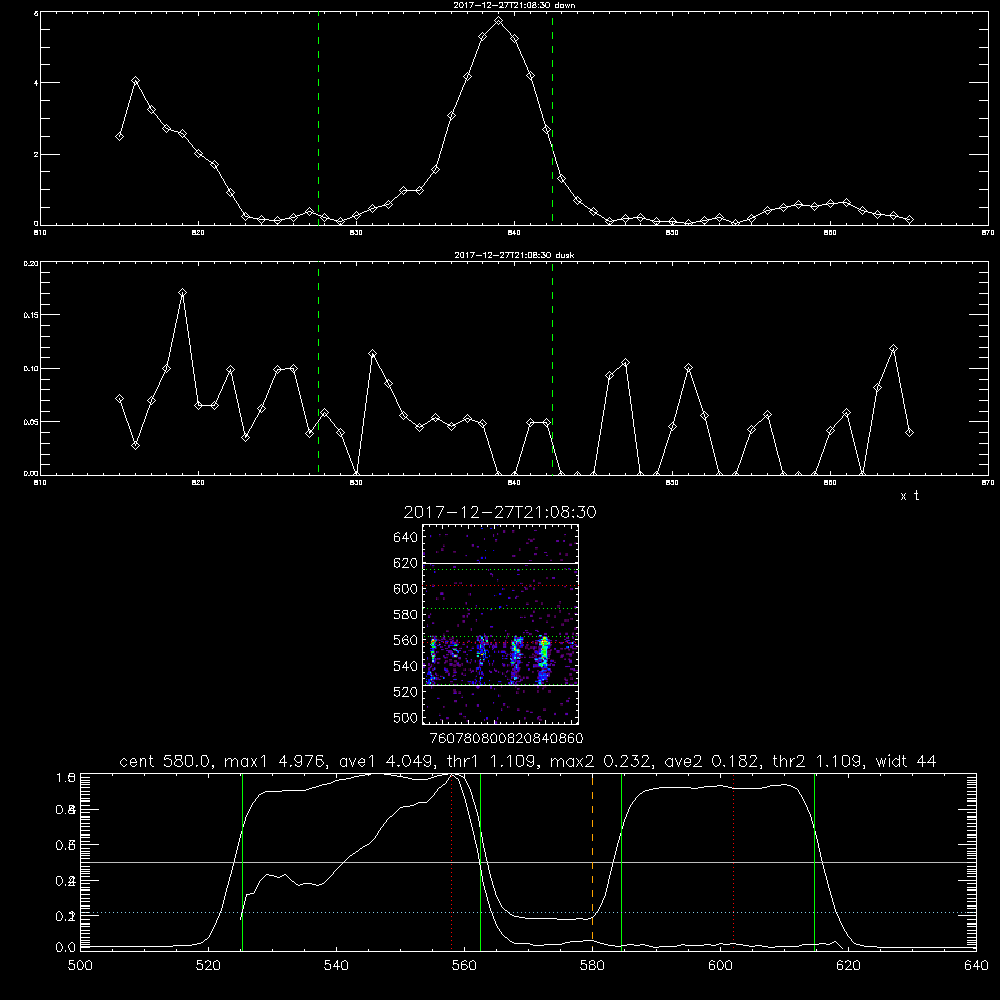Click the heatmap title '2017-12-27T21:08:30'

[x=500, y=512]
